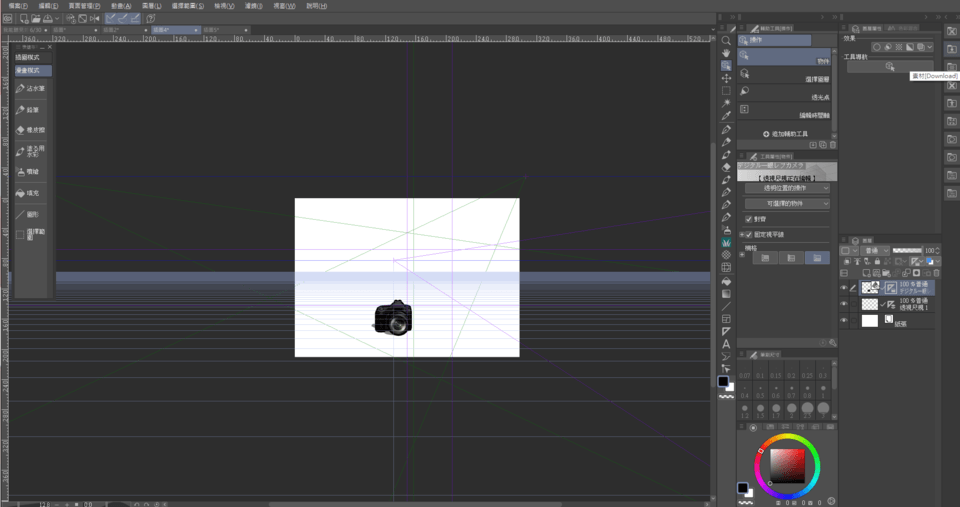
Task: Click the New file icon in command bar
Action: (x=24, y=18)
